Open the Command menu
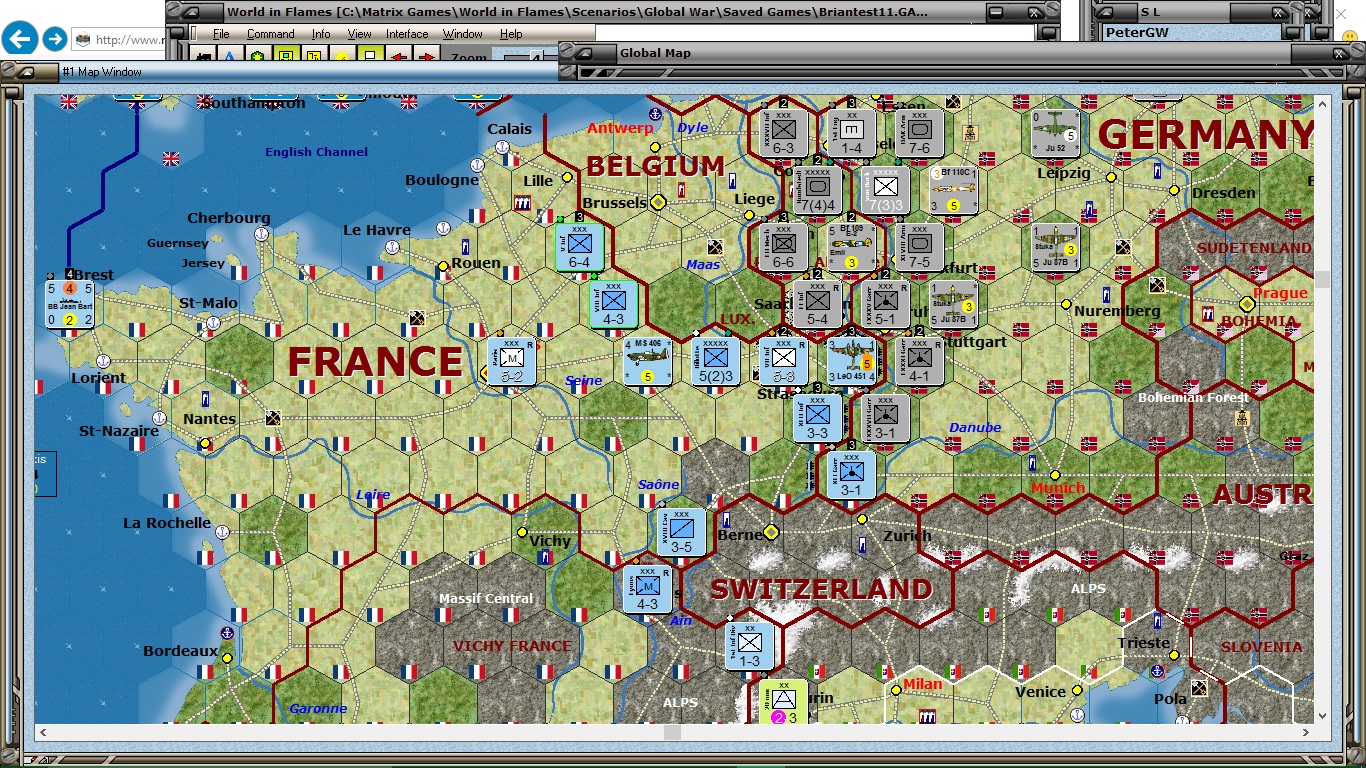 [x=271, y=34]
